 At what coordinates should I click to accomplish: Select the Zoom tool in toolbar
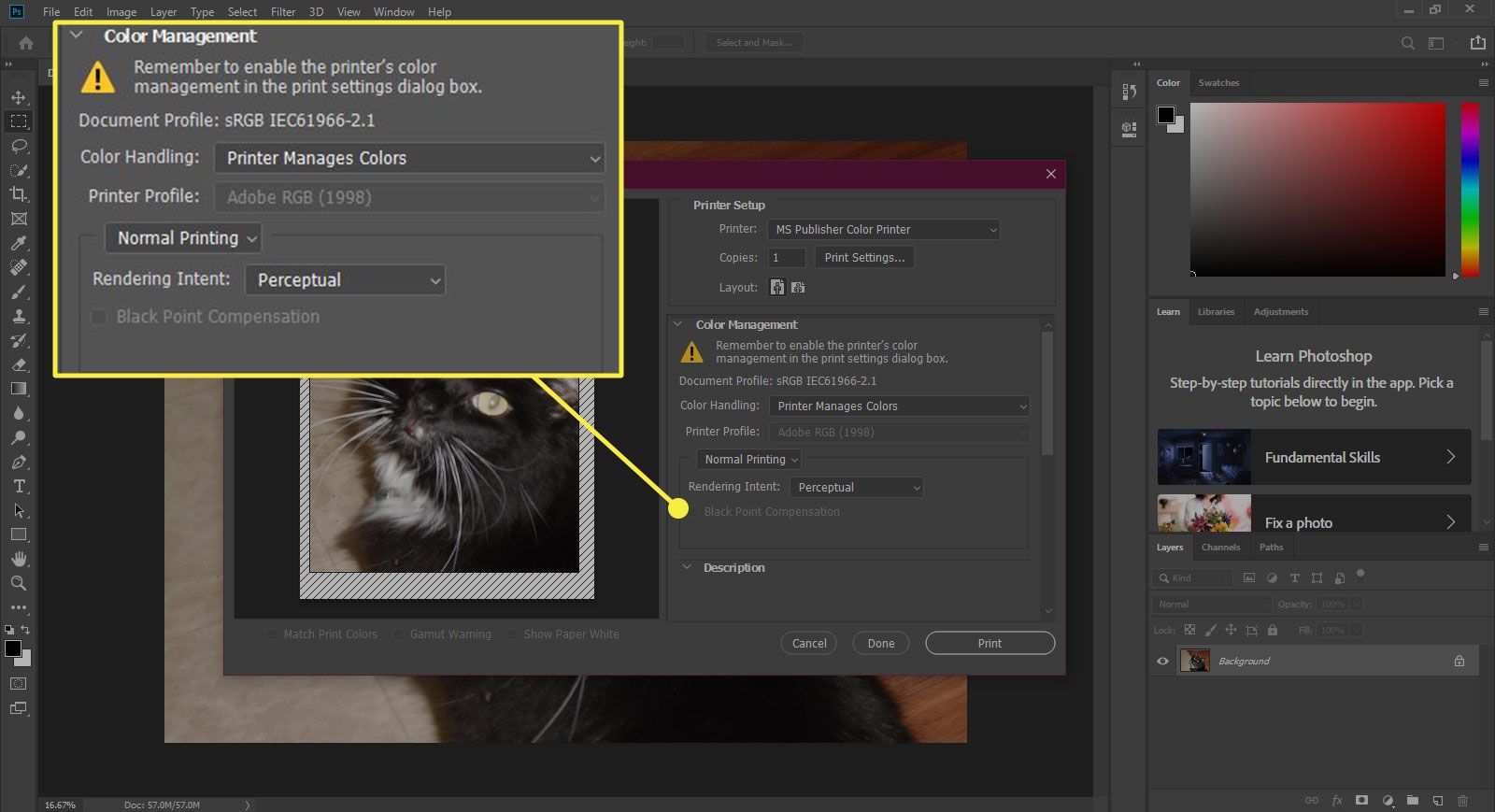(x=19, y=583)
